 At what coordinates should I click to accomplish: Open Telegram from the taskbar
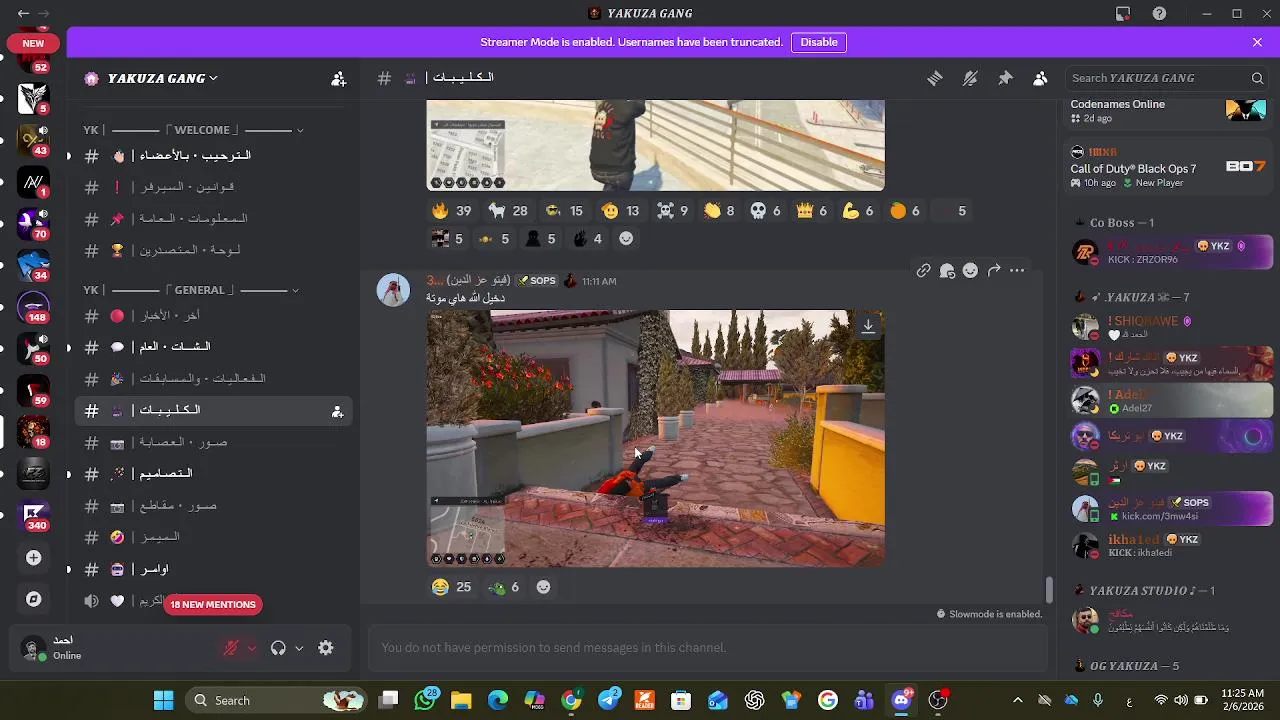[608, 700]
